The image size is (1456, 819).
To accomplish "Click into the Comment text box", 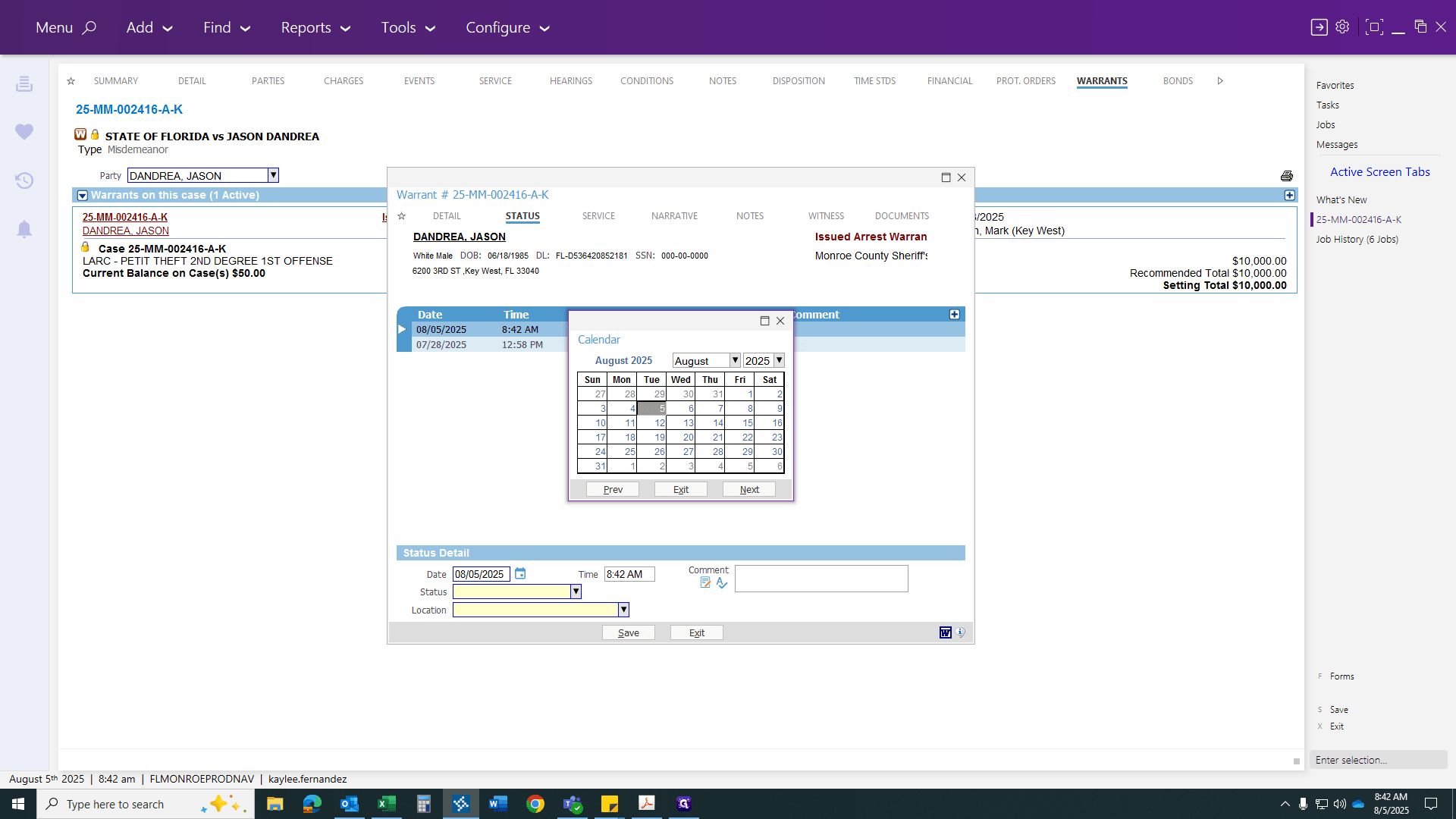I will [821, 579].
